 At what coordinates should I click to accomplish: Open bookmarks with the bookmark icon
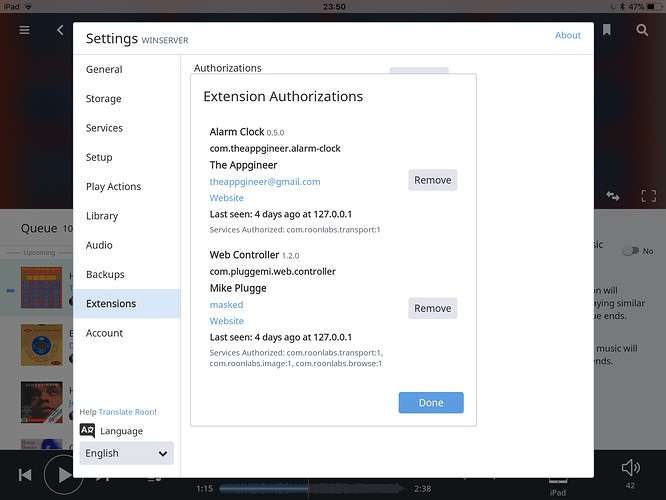607,30
